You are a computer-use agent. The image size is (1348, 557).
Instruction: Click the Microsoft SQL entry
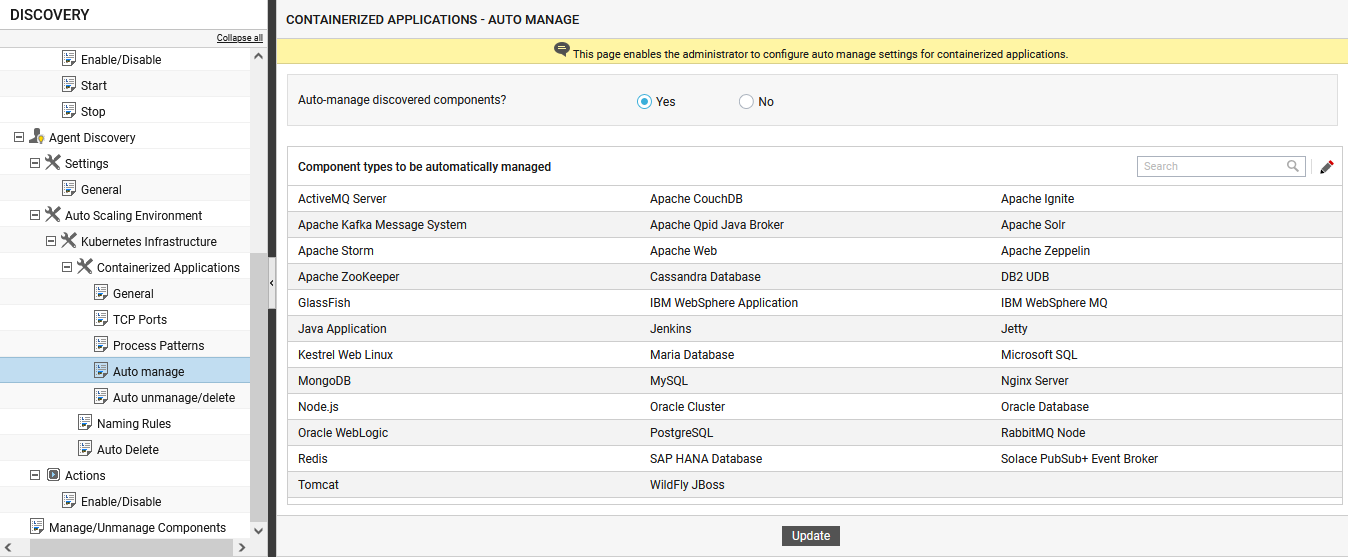pos(1039,355)
